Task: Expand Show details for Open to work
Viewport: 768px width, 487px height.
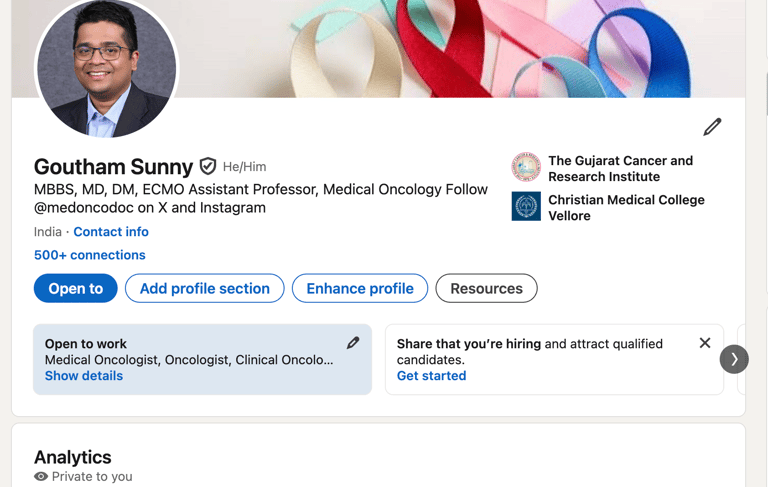Action: coord(84,376)
